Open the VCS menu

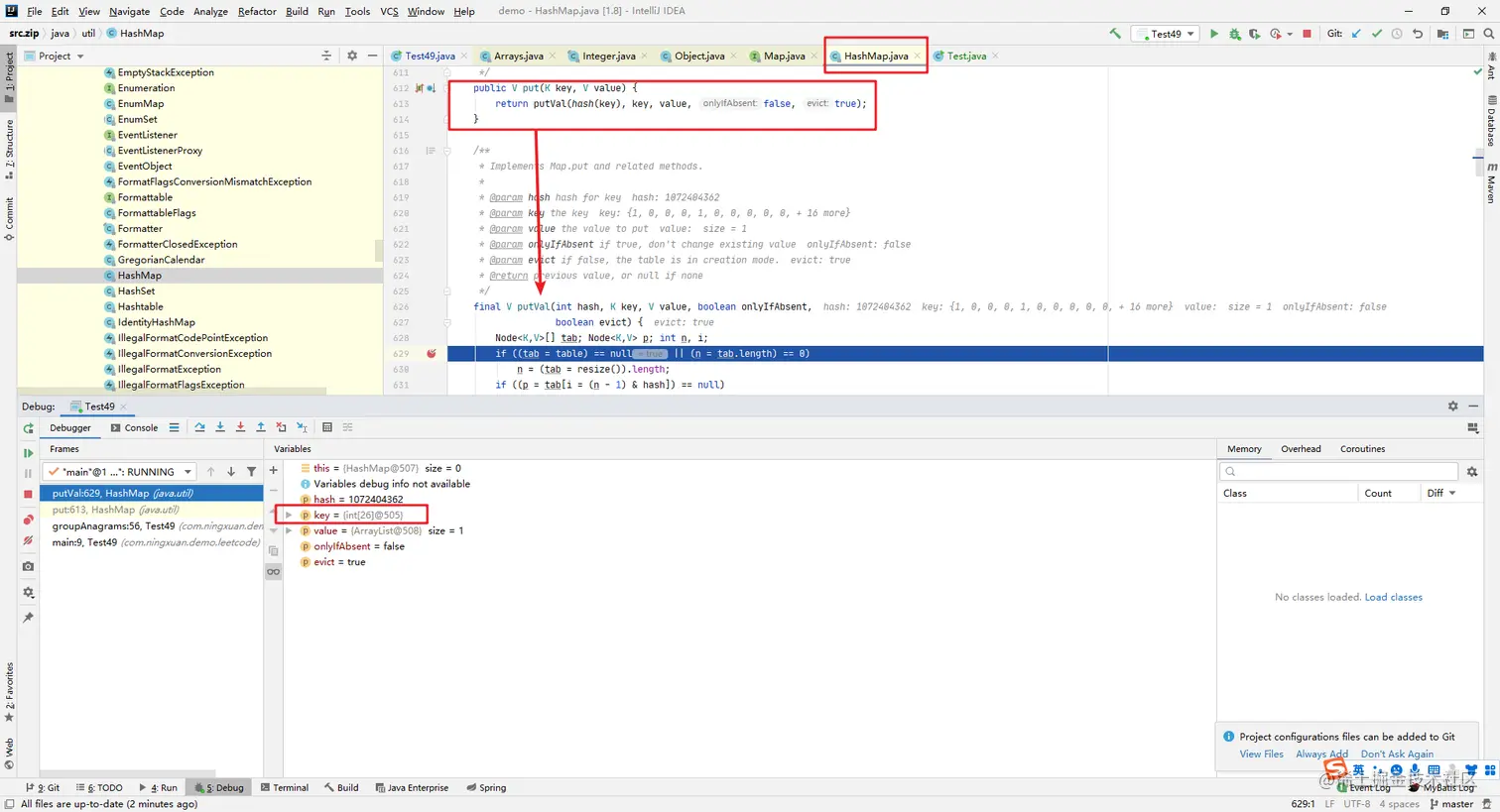389,11
